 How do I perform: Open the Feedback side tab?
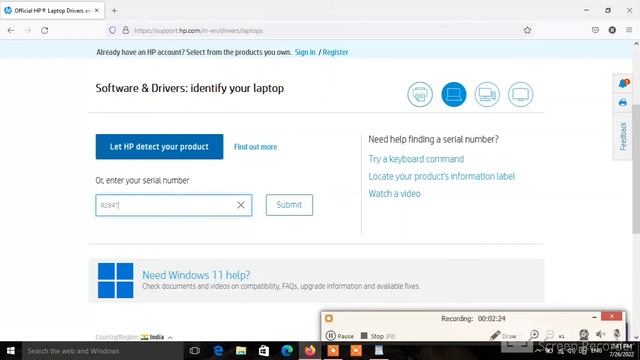pyautogui.click(x=623, y=136)
